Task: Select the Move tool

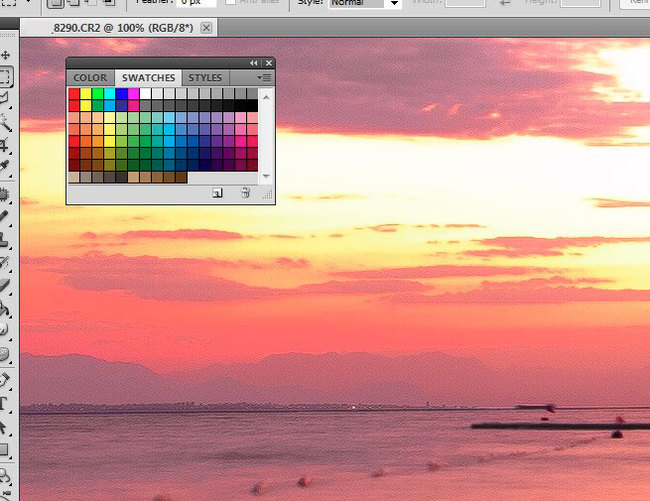Action: click(6, 54)
